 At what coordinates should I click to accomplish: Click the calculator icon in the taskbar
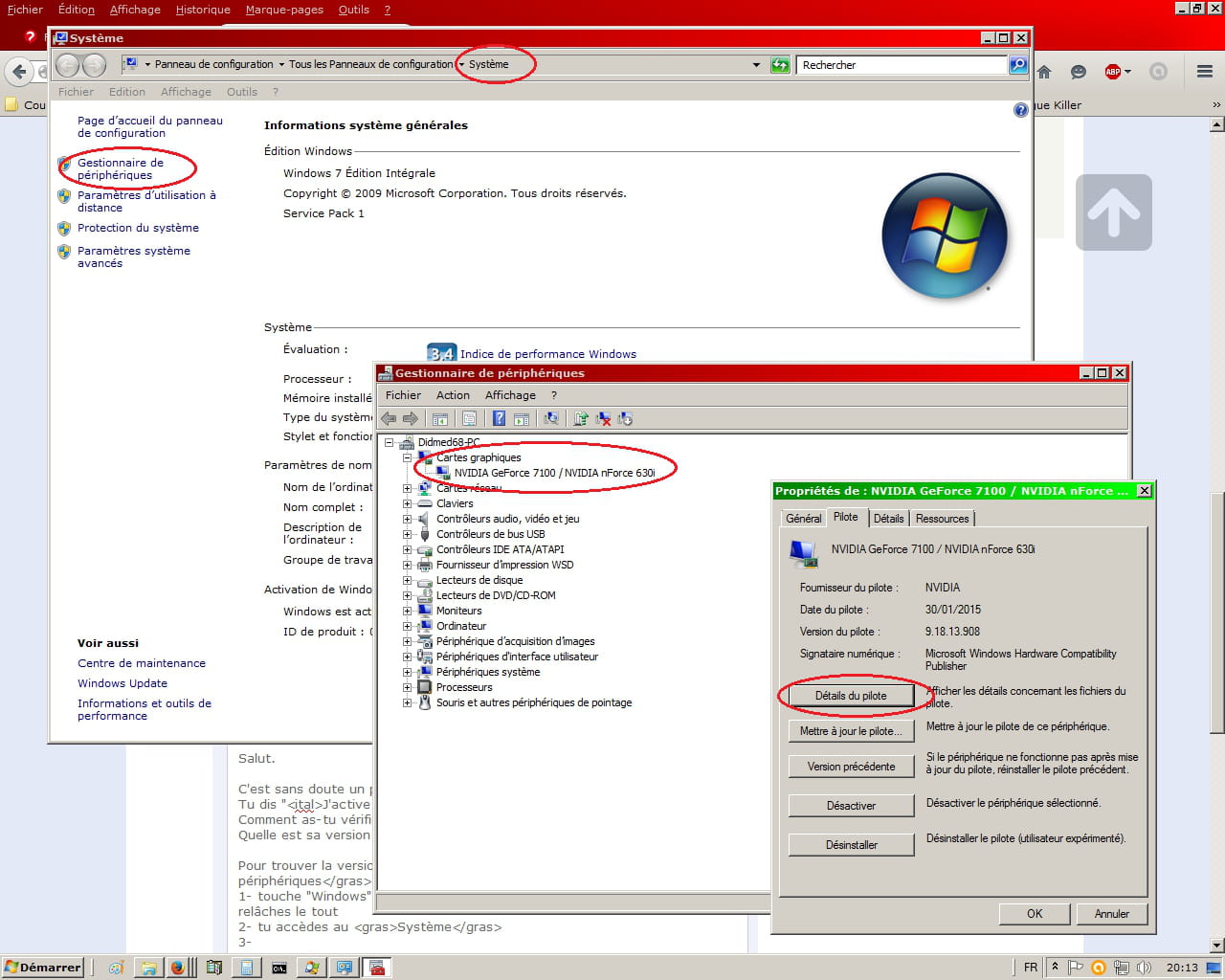coord(246,968)
